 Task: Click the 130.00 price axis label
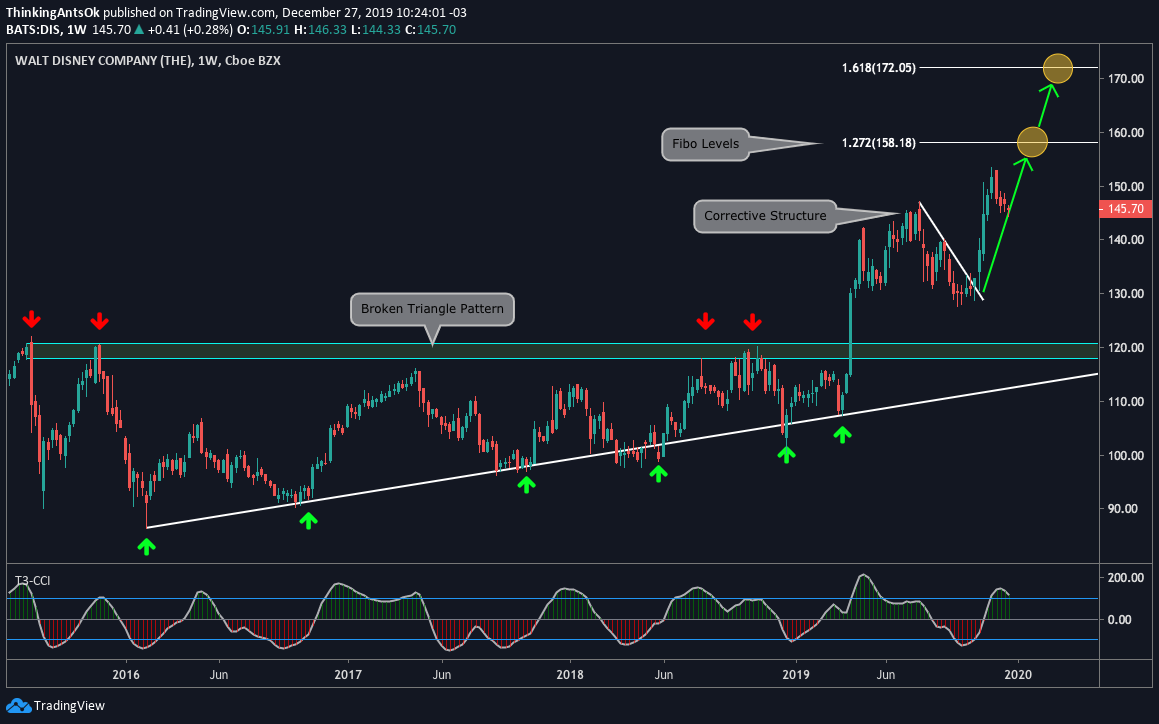click(x=1126, y=294)
